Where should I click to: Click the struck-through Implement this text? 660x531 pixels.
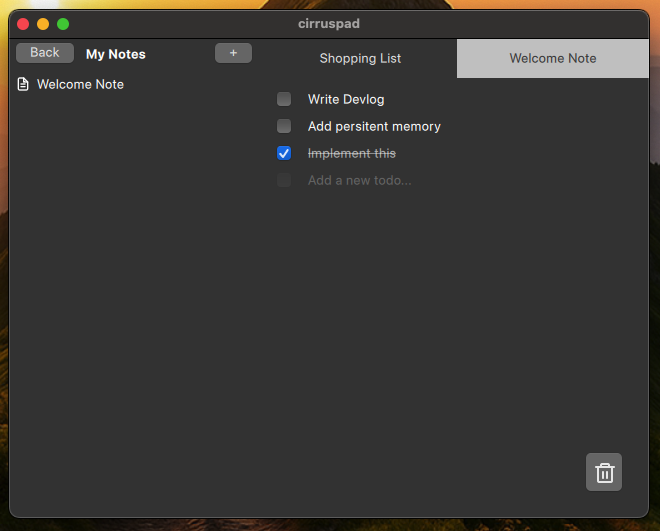coord(351,153)
